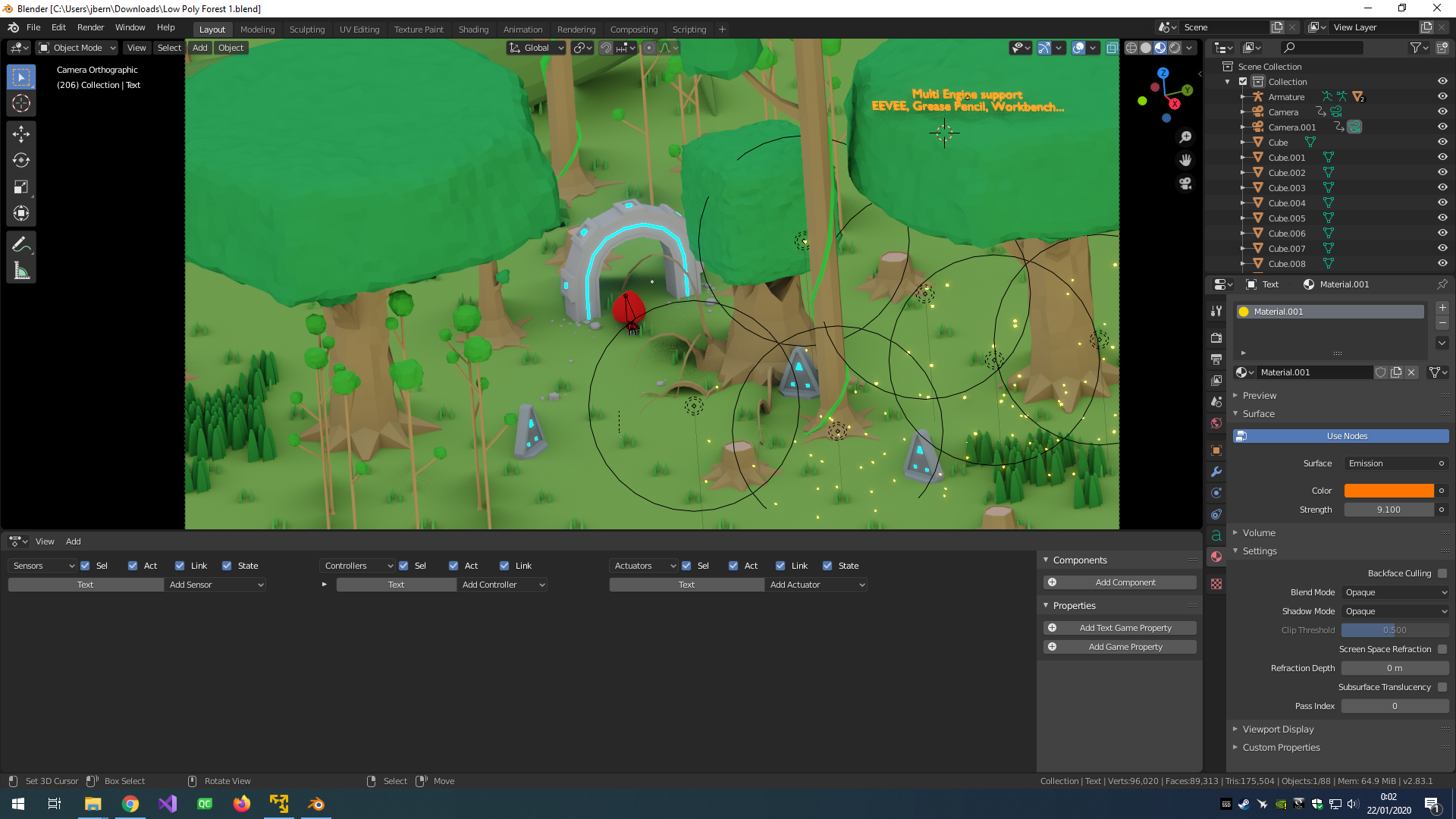The height and width of the screenshot is (819, 1456).
Task: Click the orange emission Color swatch
Action: tap(1389, 491)
